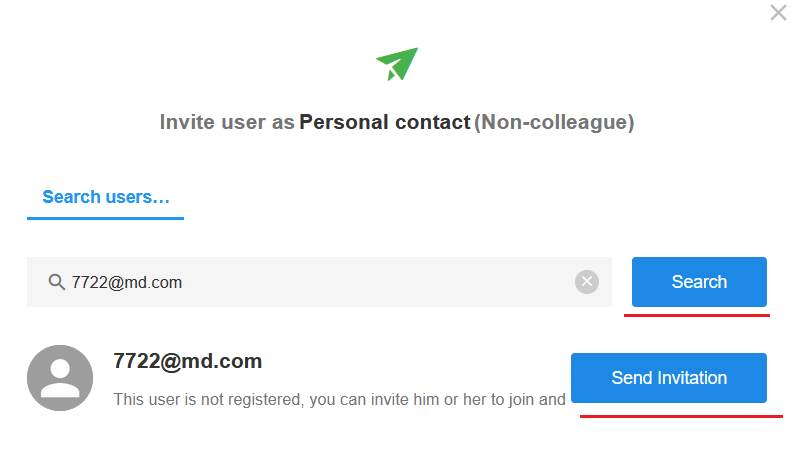
Task: Click the red line under Send Invitation
Action: click(x=680, y=416)
